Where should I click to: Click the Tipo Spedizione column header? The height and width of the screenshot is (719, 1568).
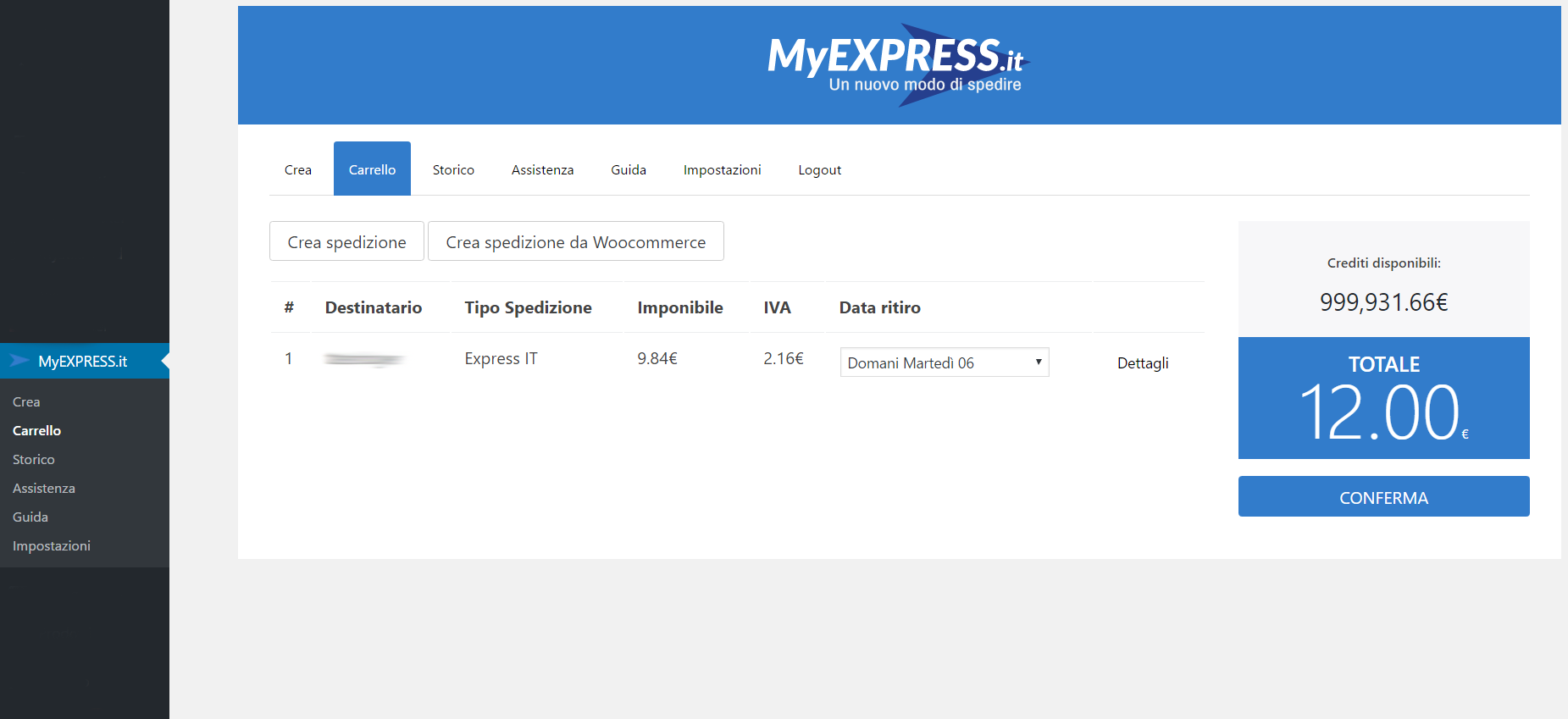528,307
